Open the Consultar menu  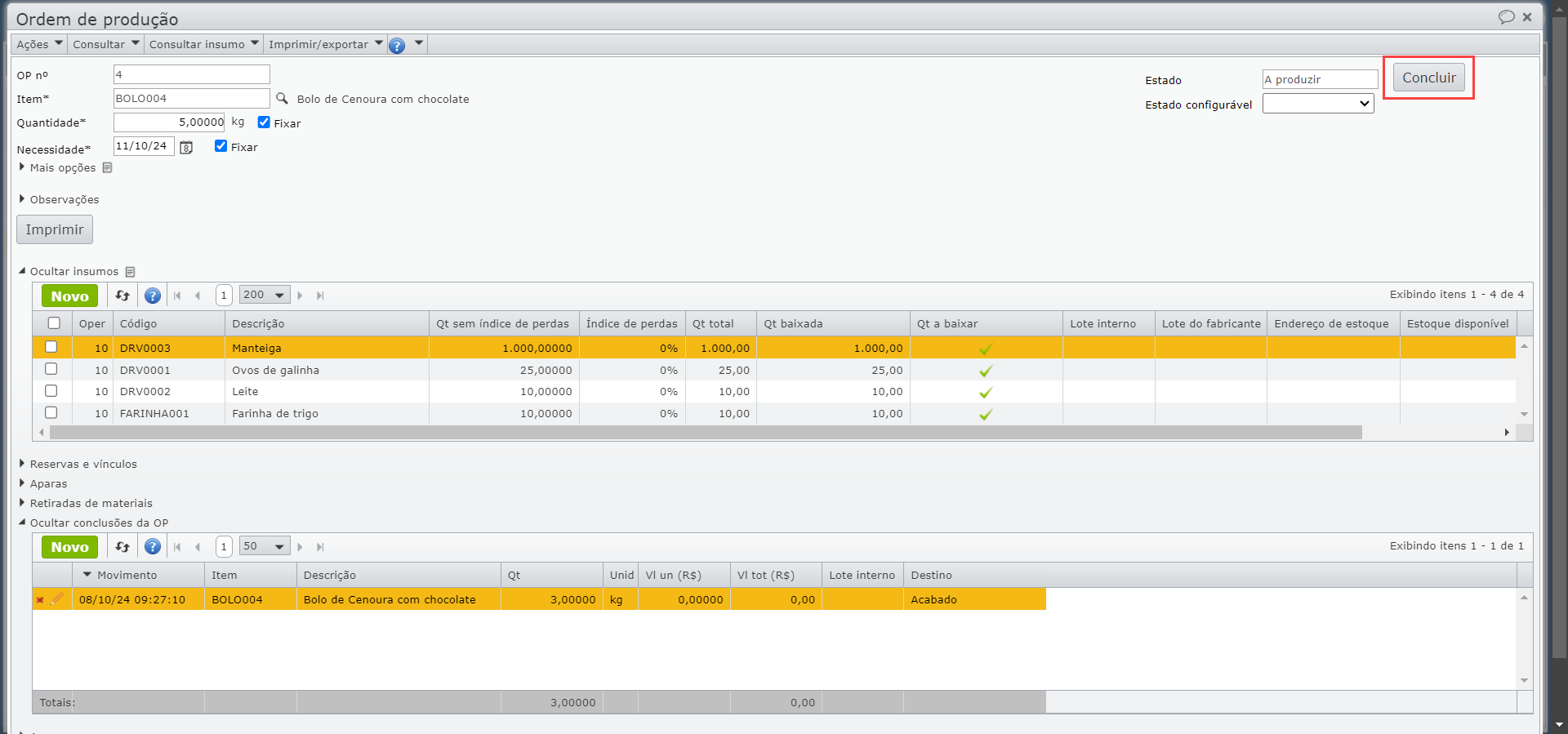pyautogui.click(x=106, y=44)
